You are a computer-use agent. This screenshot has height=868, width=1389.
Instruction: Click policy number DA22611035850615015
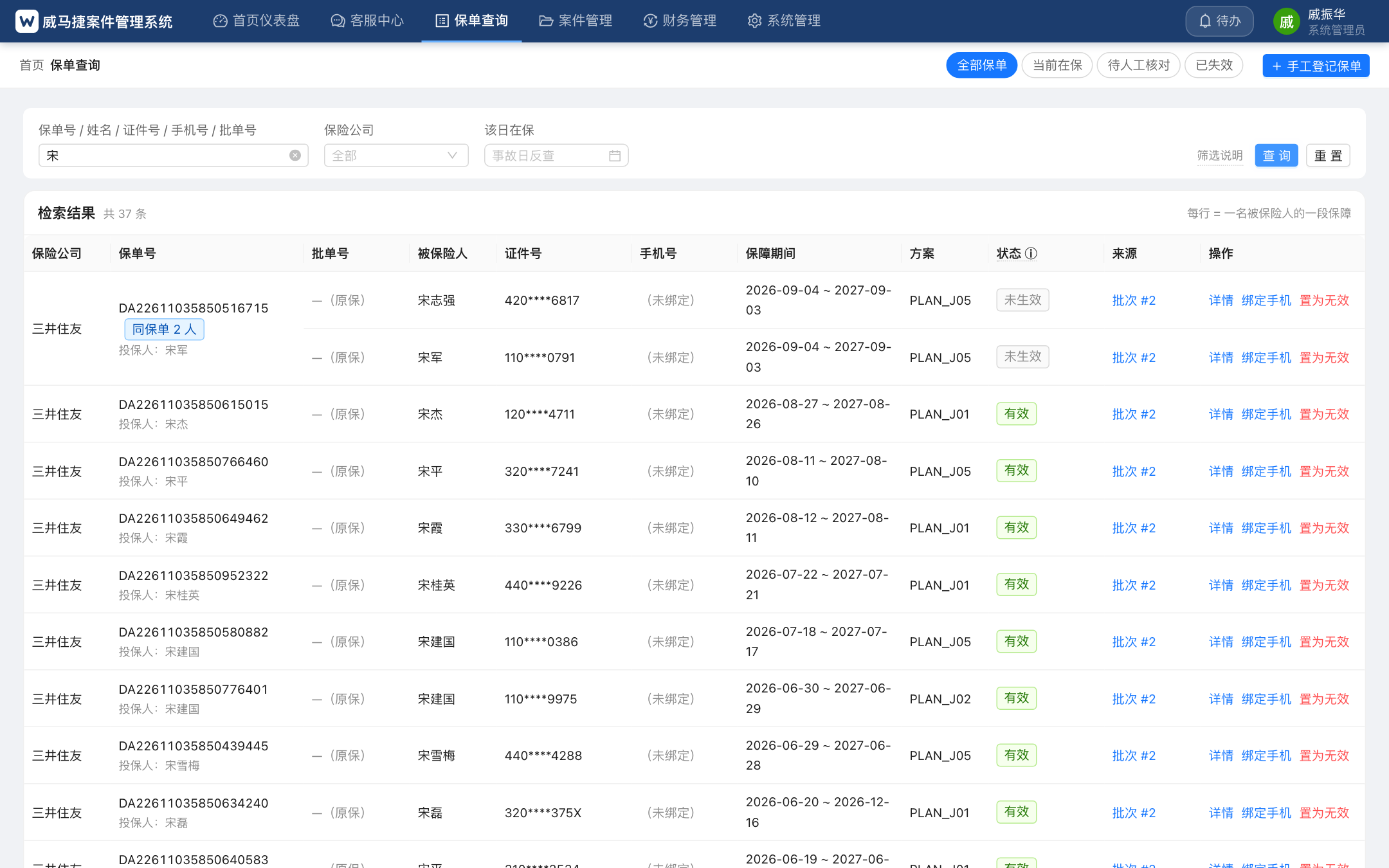point(194,404)
